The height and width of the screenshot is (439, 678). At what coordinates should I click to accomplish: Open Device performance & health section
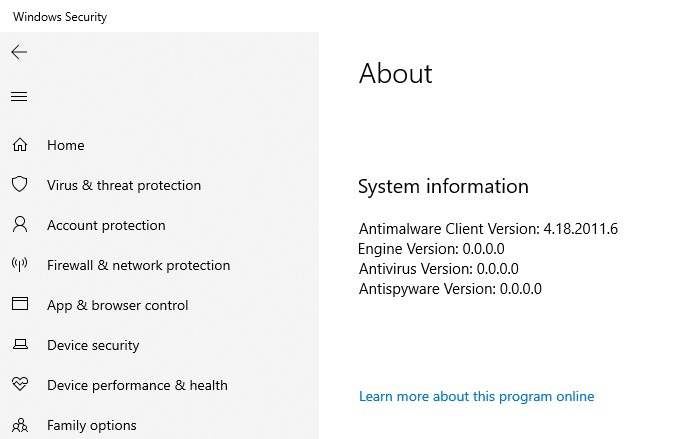pyautogui.click(x=137, y=385)
